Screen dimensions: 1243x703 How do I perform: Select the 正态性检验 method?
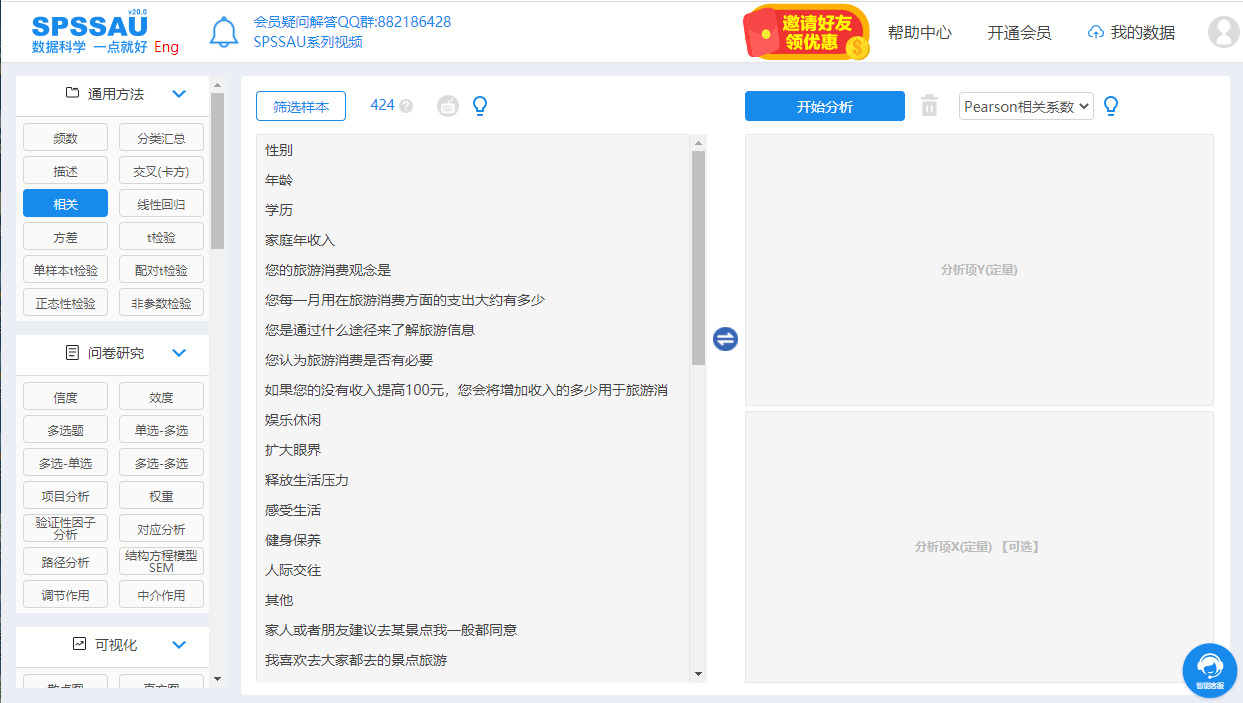[x=65, y=302]
